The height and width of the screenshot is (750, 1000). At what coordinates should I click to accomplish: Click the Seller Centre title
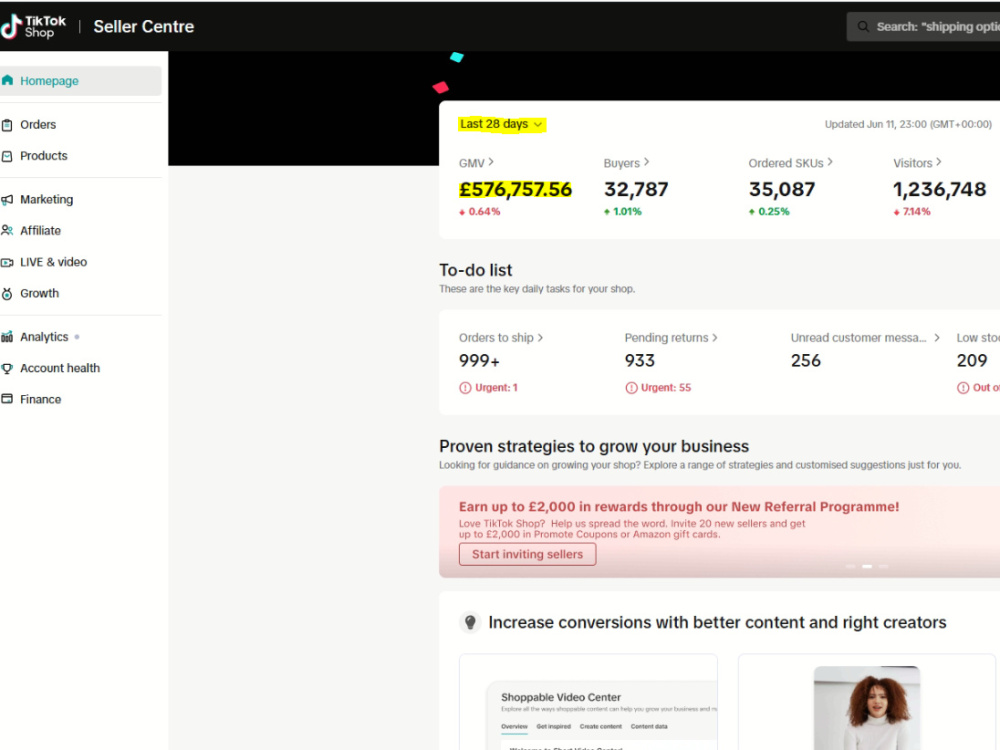(x=143, y=26)
